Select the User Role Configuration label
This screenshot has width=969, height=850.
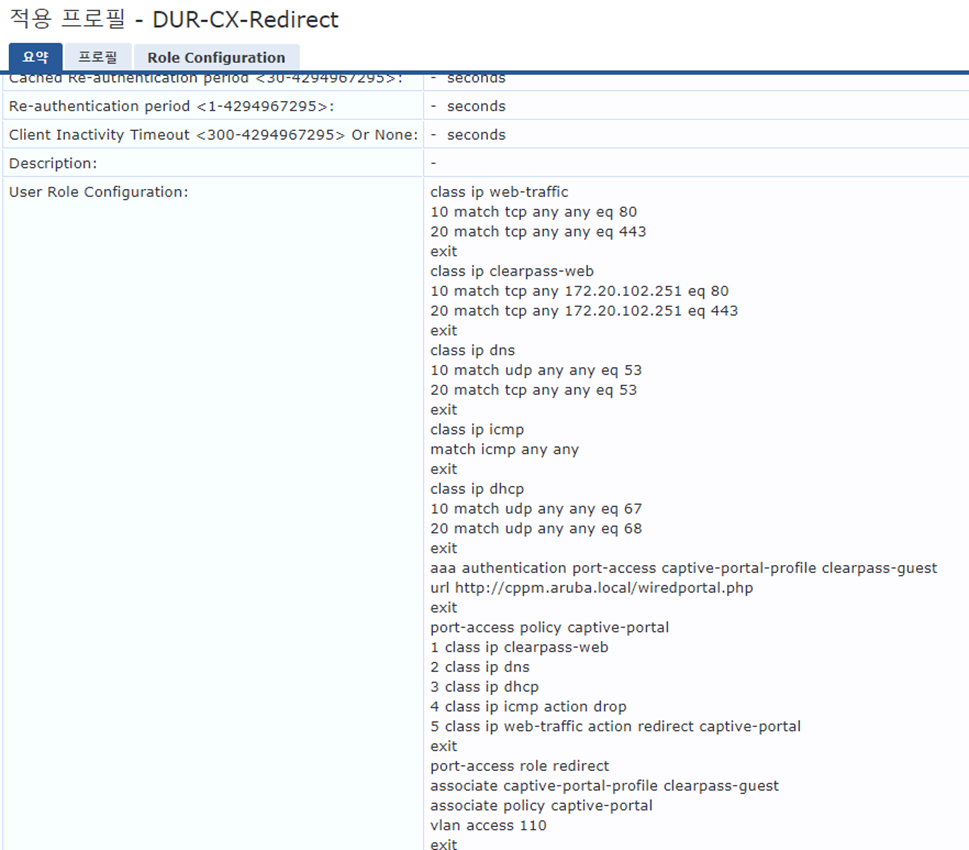coord(98,192)
